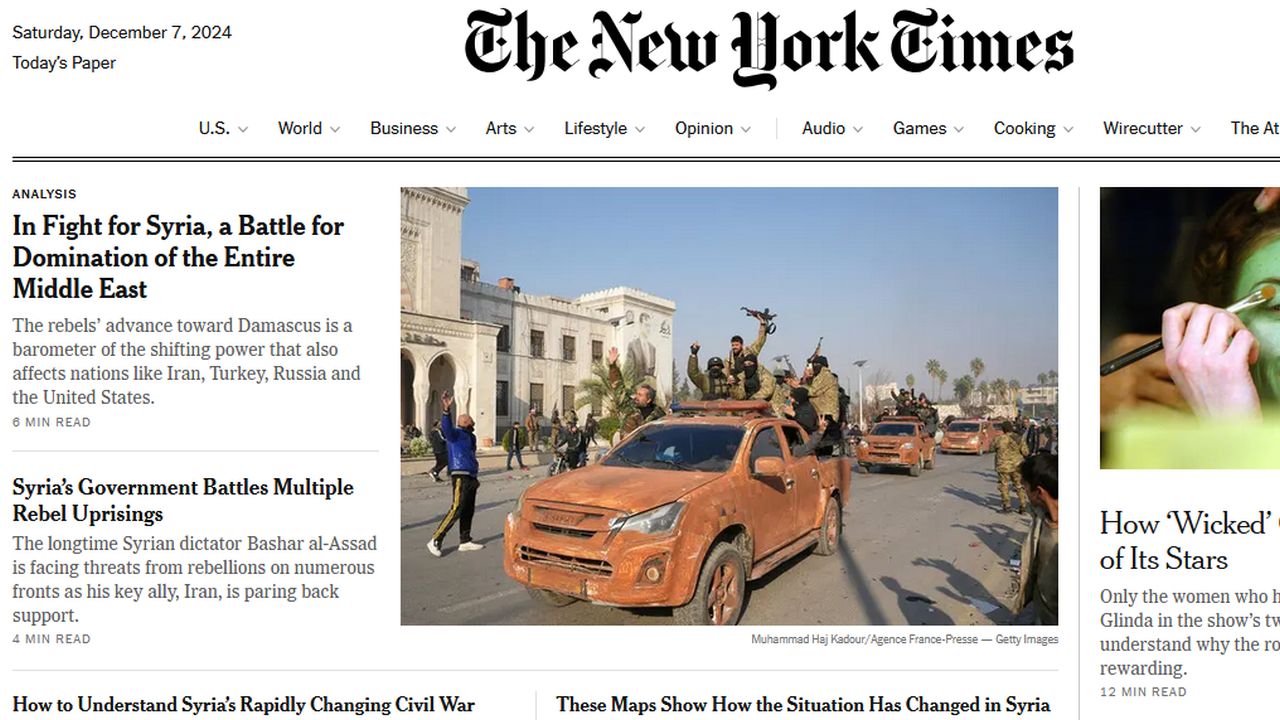Open The Athletic menu item

tap(1255, 128)
